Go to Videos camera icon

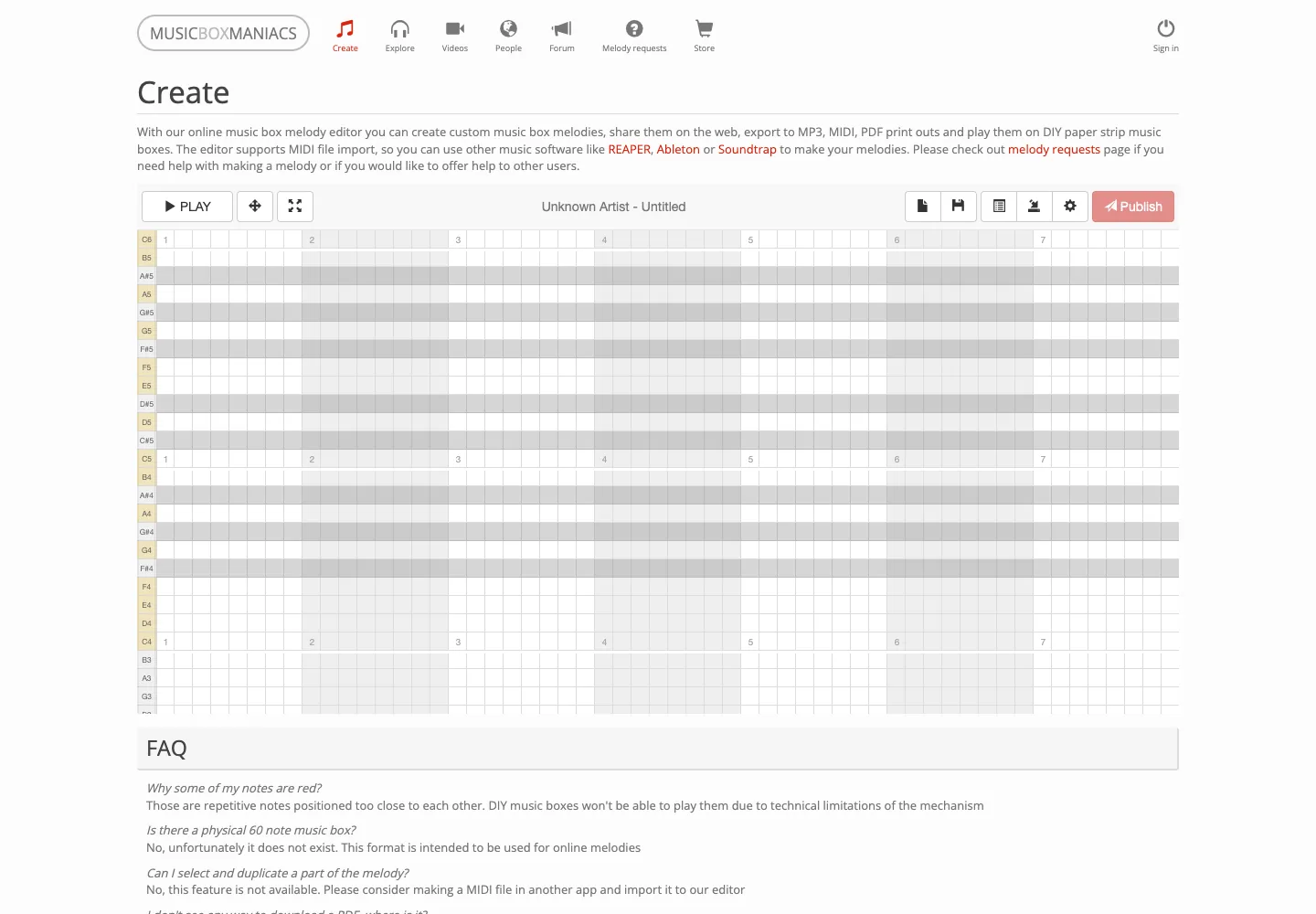454,36
